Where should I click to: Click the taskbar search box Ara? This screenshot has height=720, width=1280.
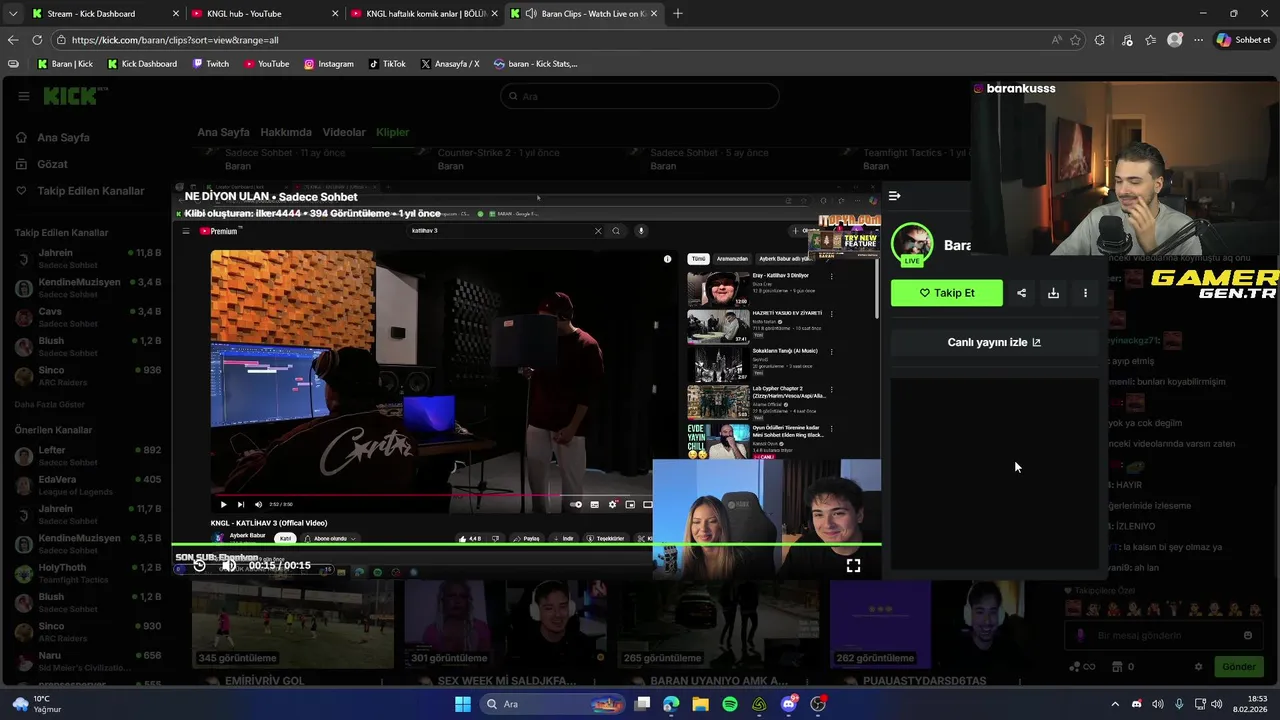pyautogui.click(x=553, y=704)
